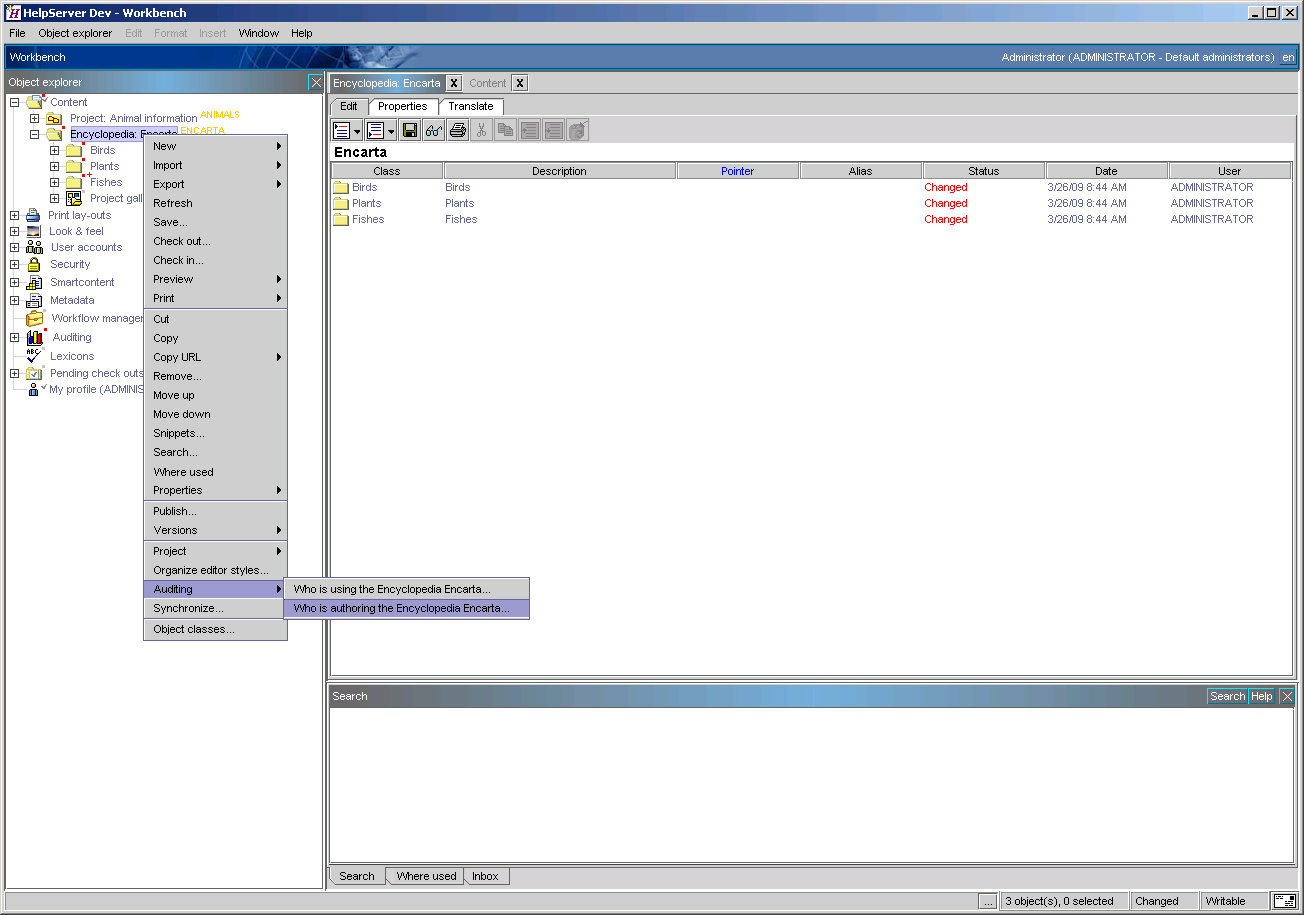
Task: Select Publish... in context menu
Action: point(215,511)
